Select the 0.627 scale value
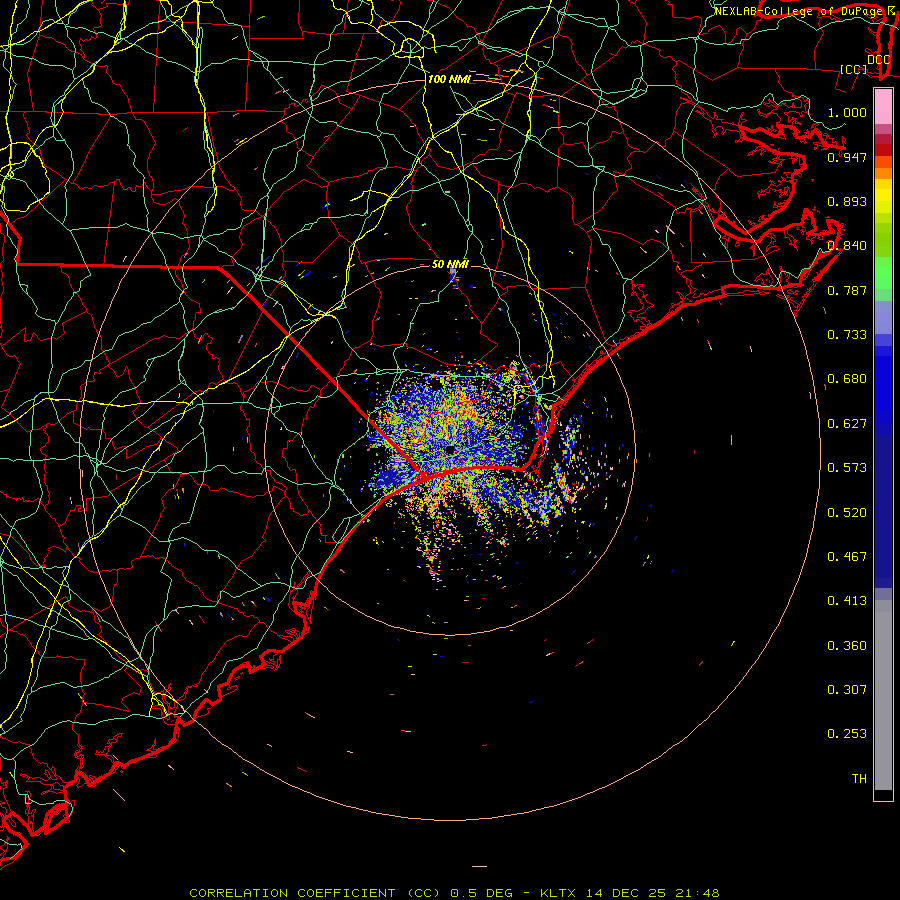The image size is (900, 900). pos(847,424)
